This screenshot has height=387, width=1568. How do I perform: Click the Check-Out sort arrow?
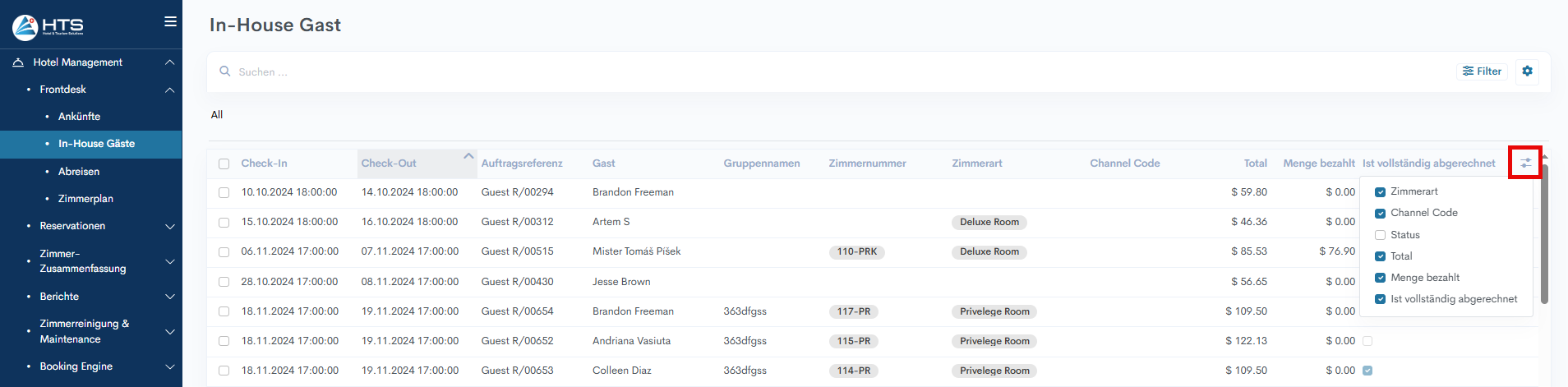pyautogui.click(x=468, y=156)
